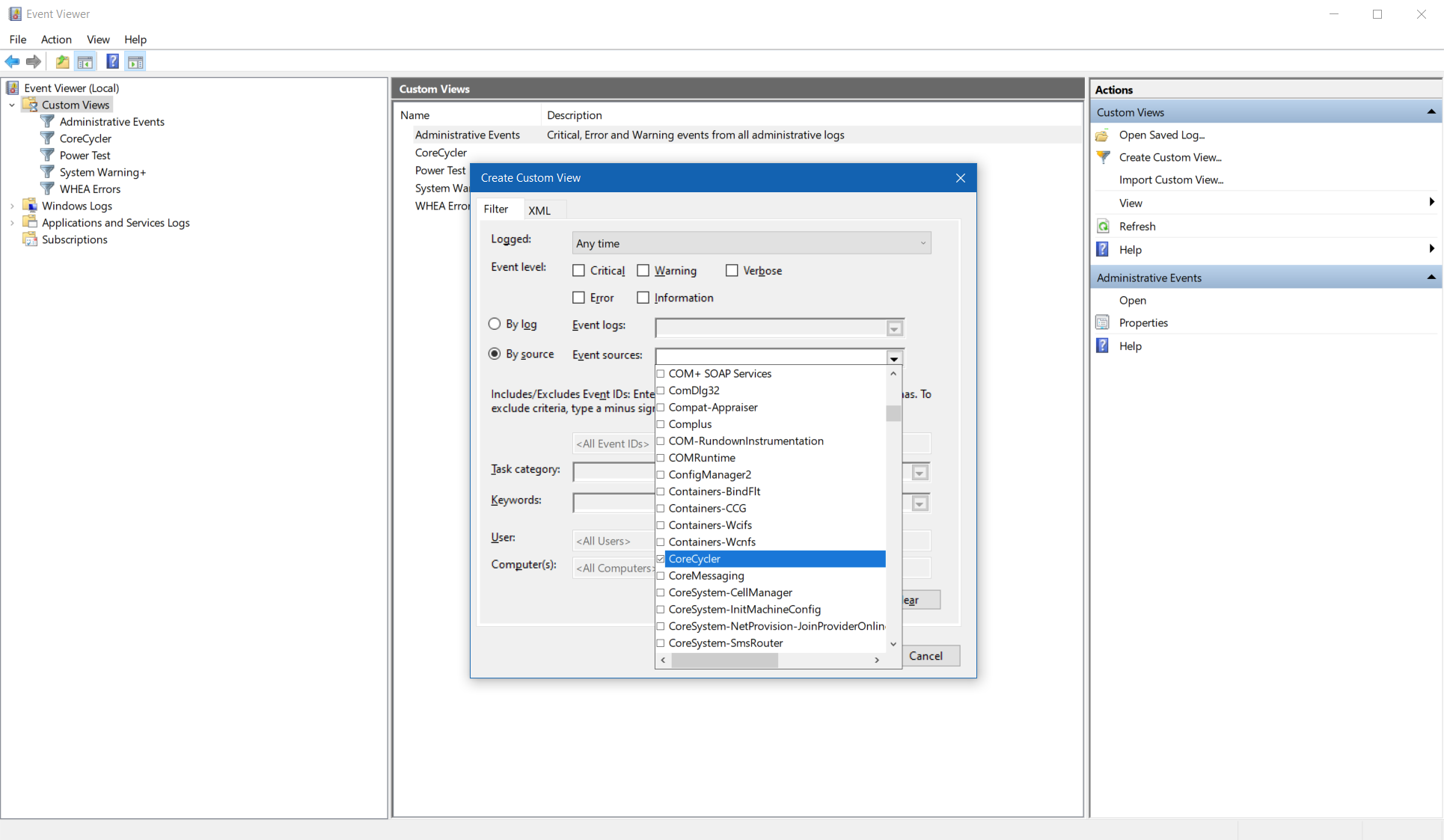Viewport: 1444px width, 840px height.
Task: Click Import Custom View action link
Action: [x=1171, y=180]
